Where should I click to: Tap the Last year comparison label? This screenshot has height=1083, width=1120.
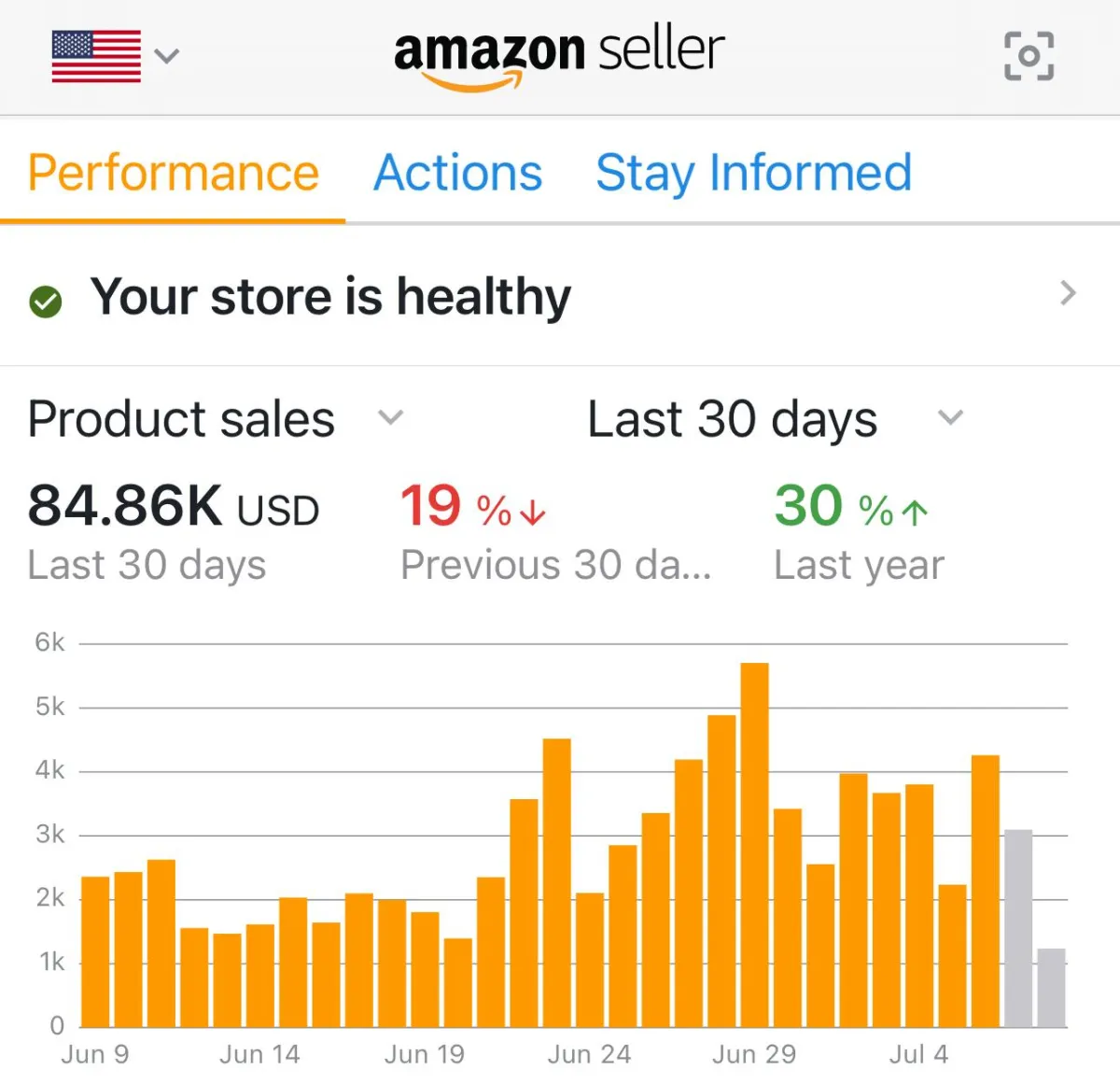(x=860, y=565)
